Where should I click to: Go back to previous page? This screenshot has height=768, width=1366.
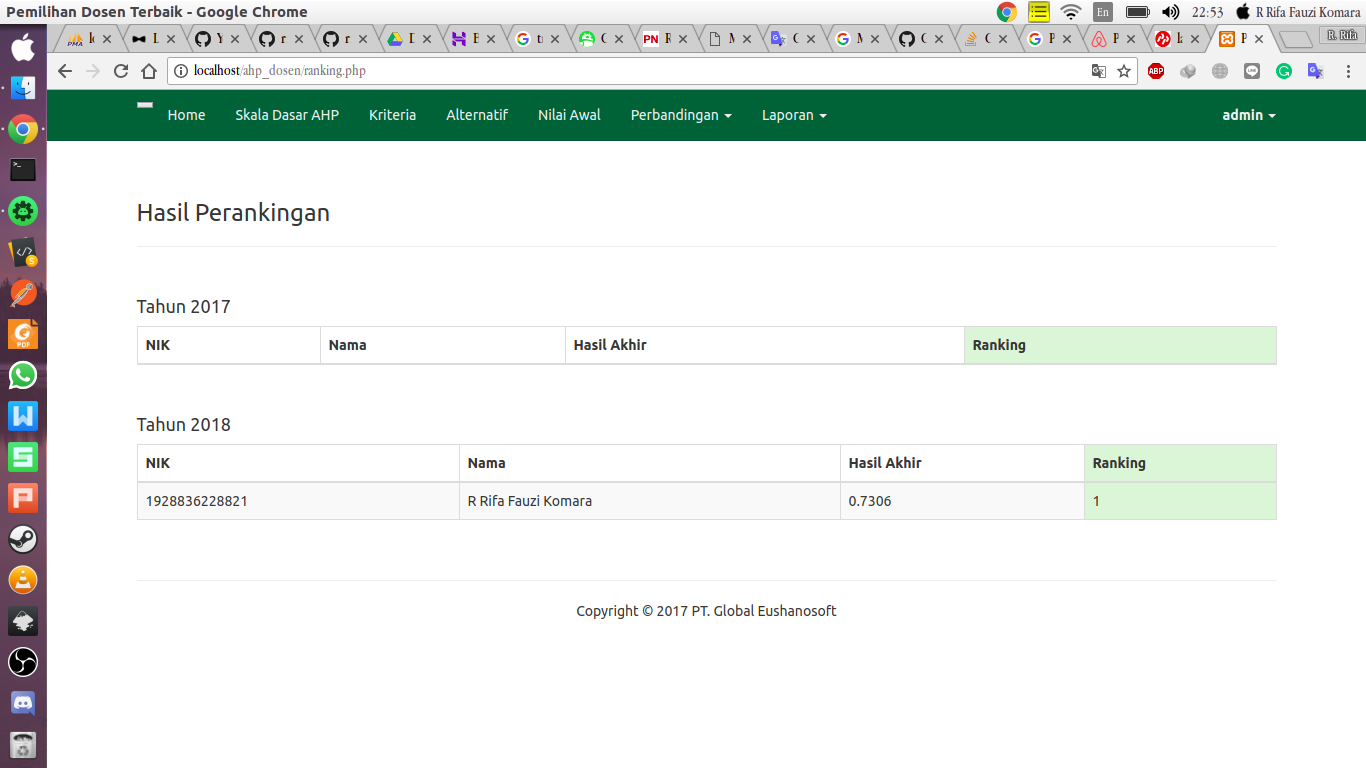click(x=65, y=71)
